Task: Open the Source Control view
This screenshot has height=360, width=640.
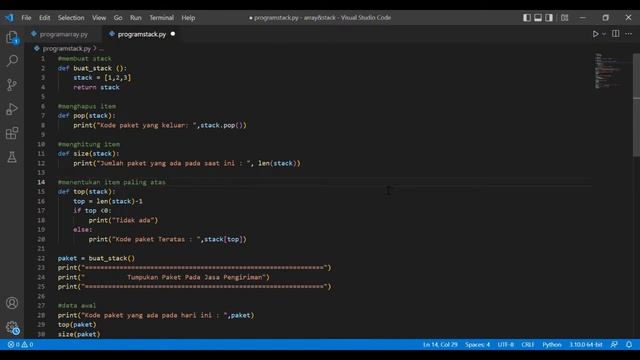Action: 12,85
